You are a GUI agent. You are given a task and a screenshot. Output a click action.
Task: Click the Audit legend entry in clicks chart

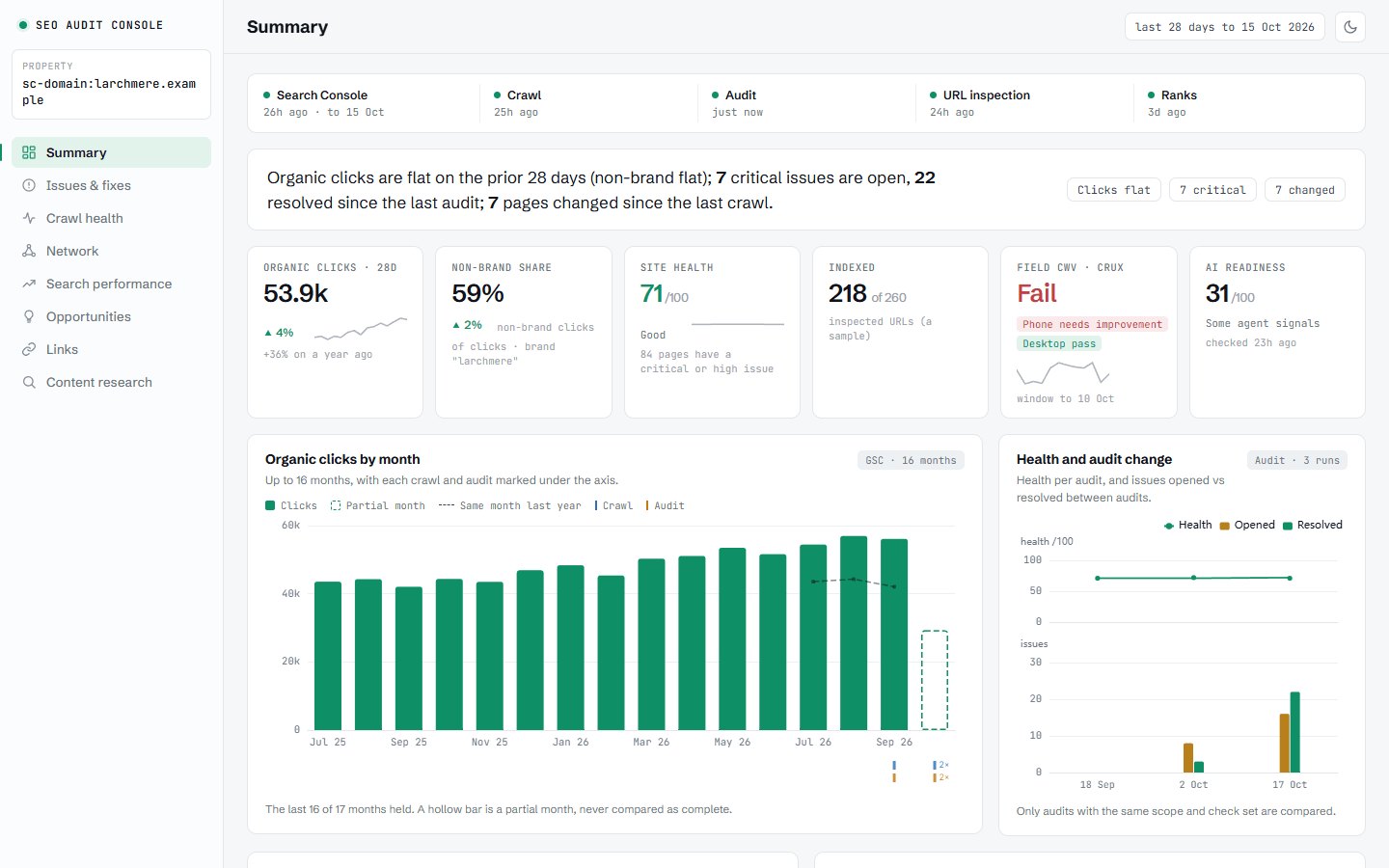click(x=666, y=505)
